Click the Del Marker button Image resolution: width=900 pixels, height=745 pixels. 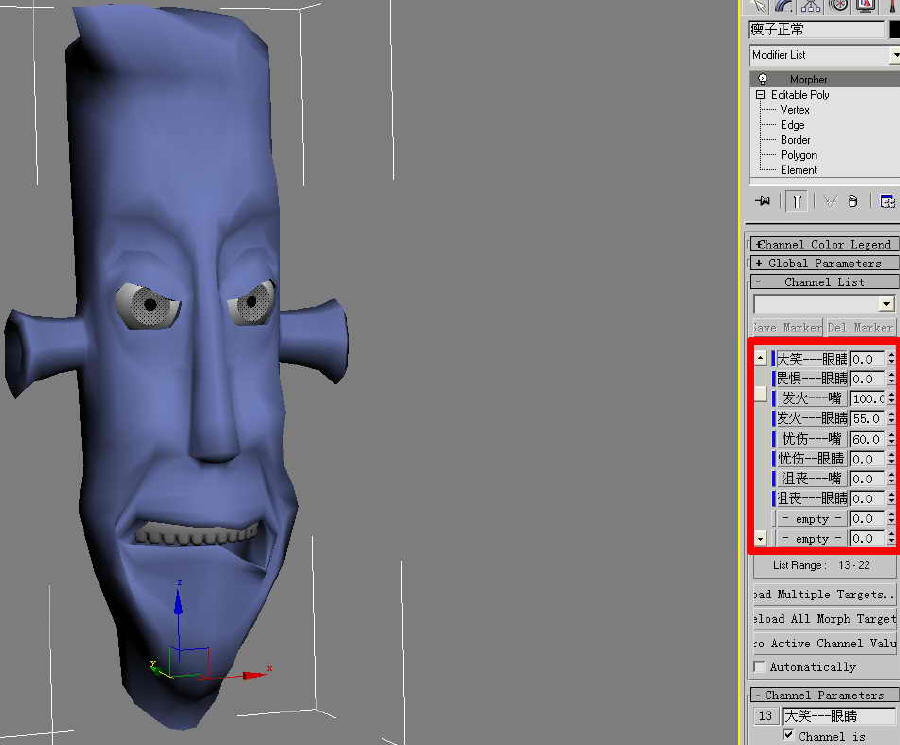(860, 327)
